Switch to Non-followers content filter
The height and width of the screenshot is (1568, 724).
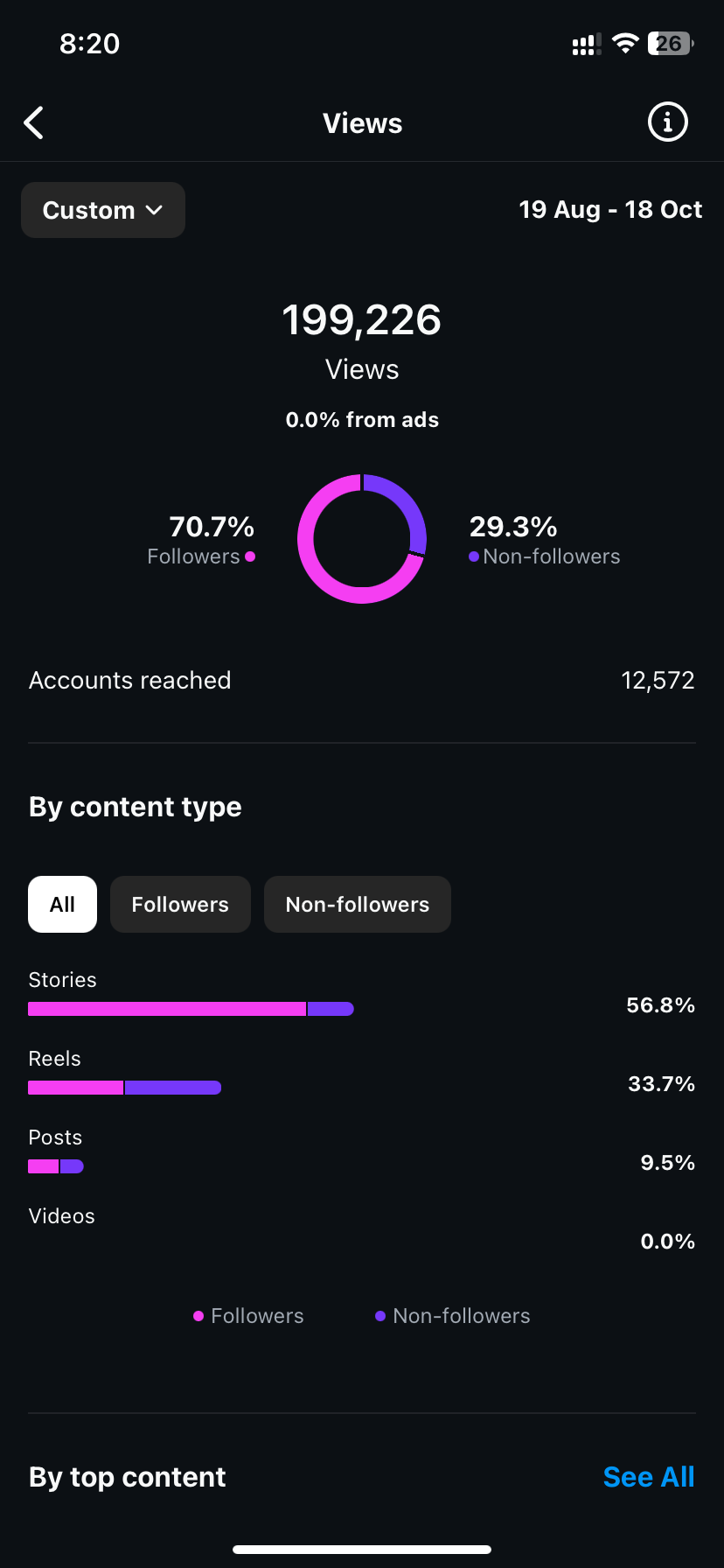(357, 904)
